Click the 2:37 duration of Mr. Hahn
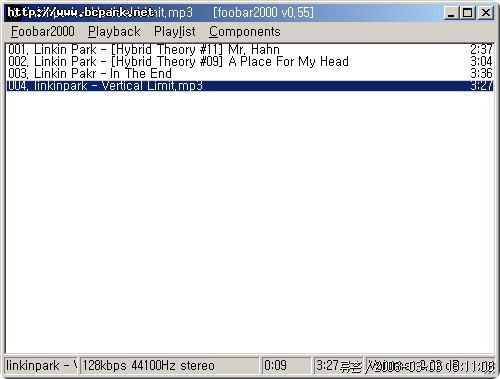The image size is (500, 379). point(481,49)
